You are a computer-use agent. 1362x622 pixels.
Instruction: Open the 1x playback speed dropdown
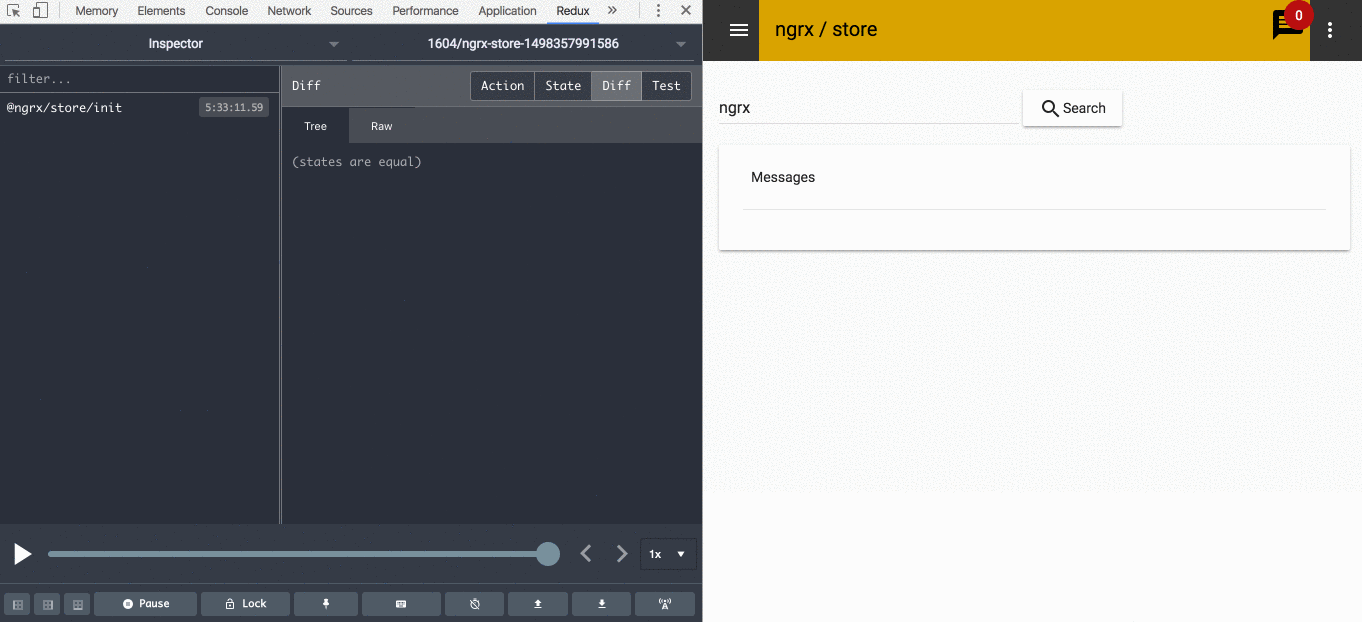pyautogui.click(x=667, y=554)
